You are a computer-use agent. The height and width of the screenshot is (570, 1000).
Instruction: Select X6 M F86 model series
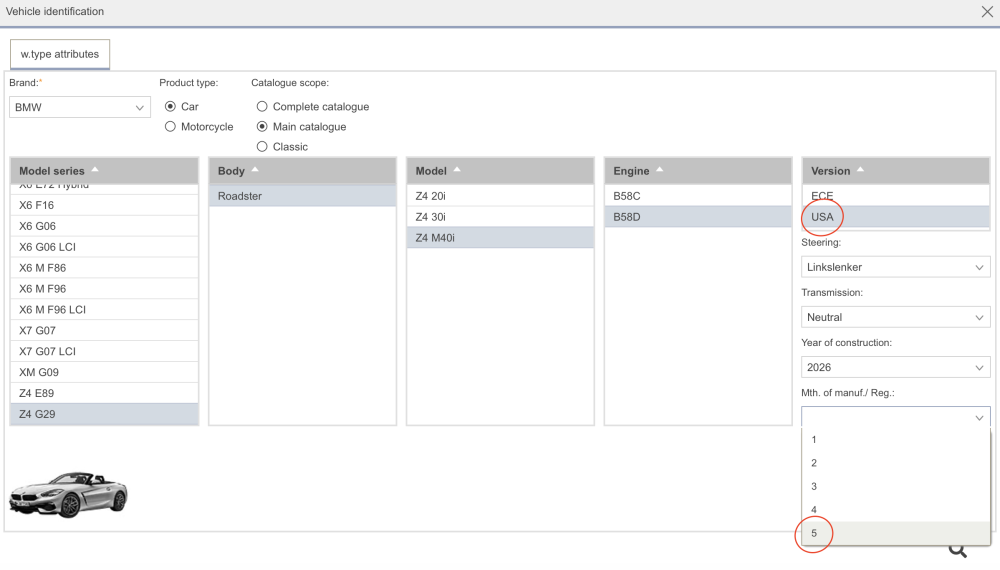tap(105, 268)
